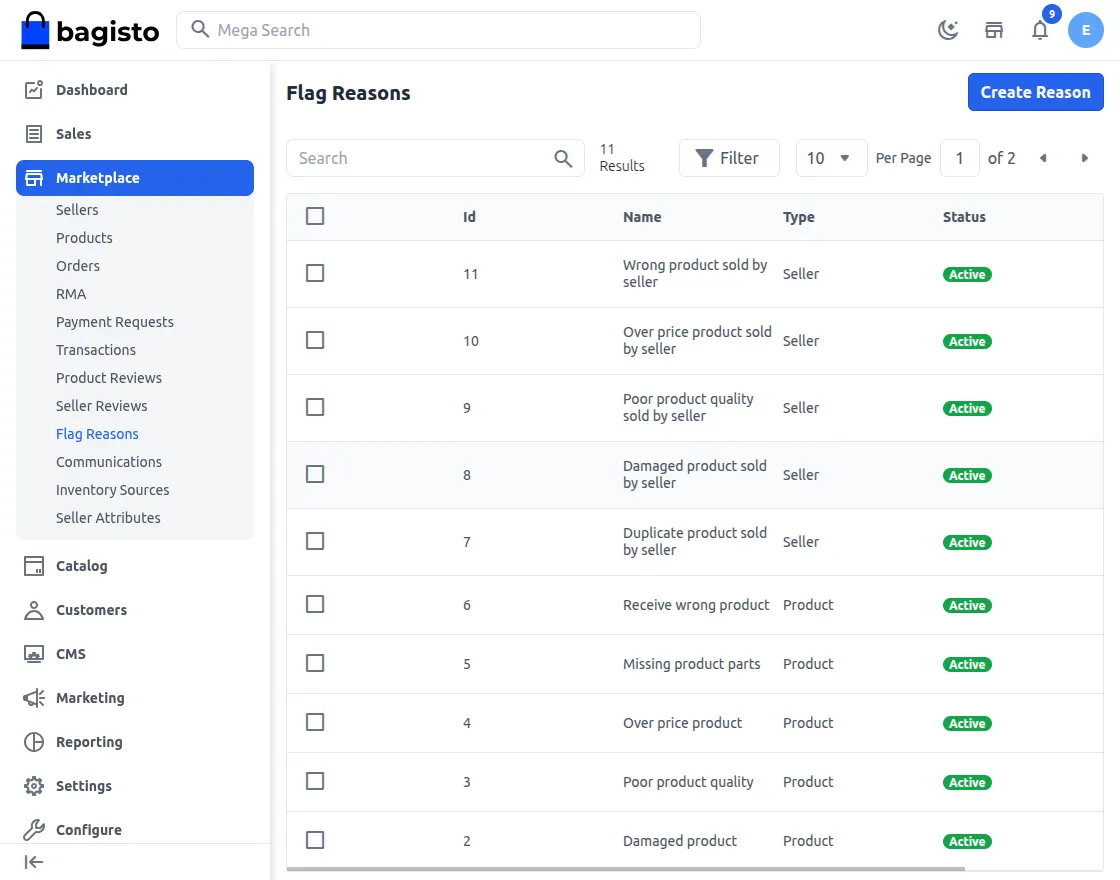Image resolution: width=1120 pixels, height=880 pixels.
Task: Open the Filter panel
Action: [x=729, y=157]
